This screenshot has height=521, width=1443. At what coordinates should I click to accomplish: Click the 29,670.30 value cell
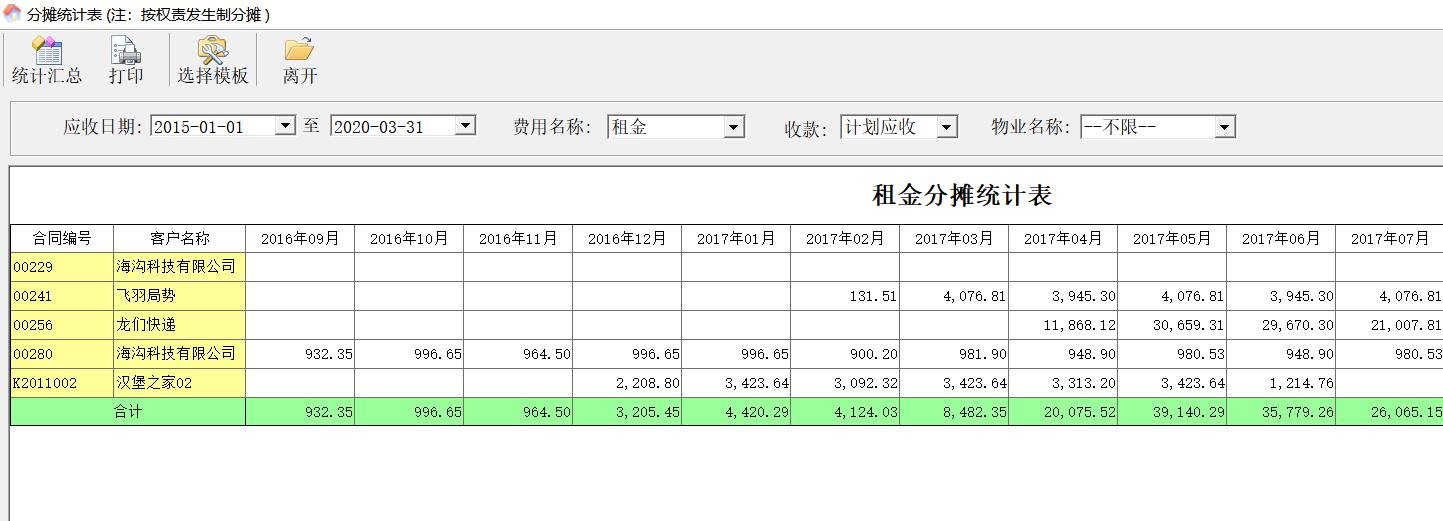tap(1281, 325)
